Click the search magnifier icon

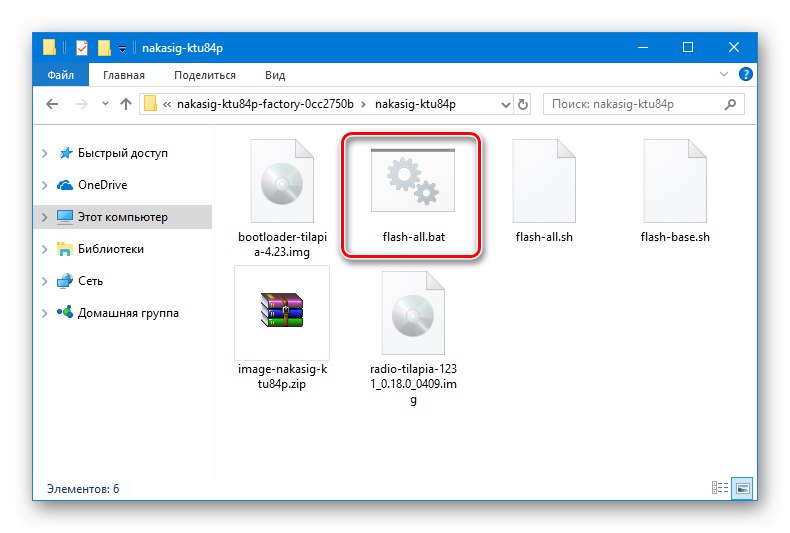pyautogui.click(x=730, y=104)
